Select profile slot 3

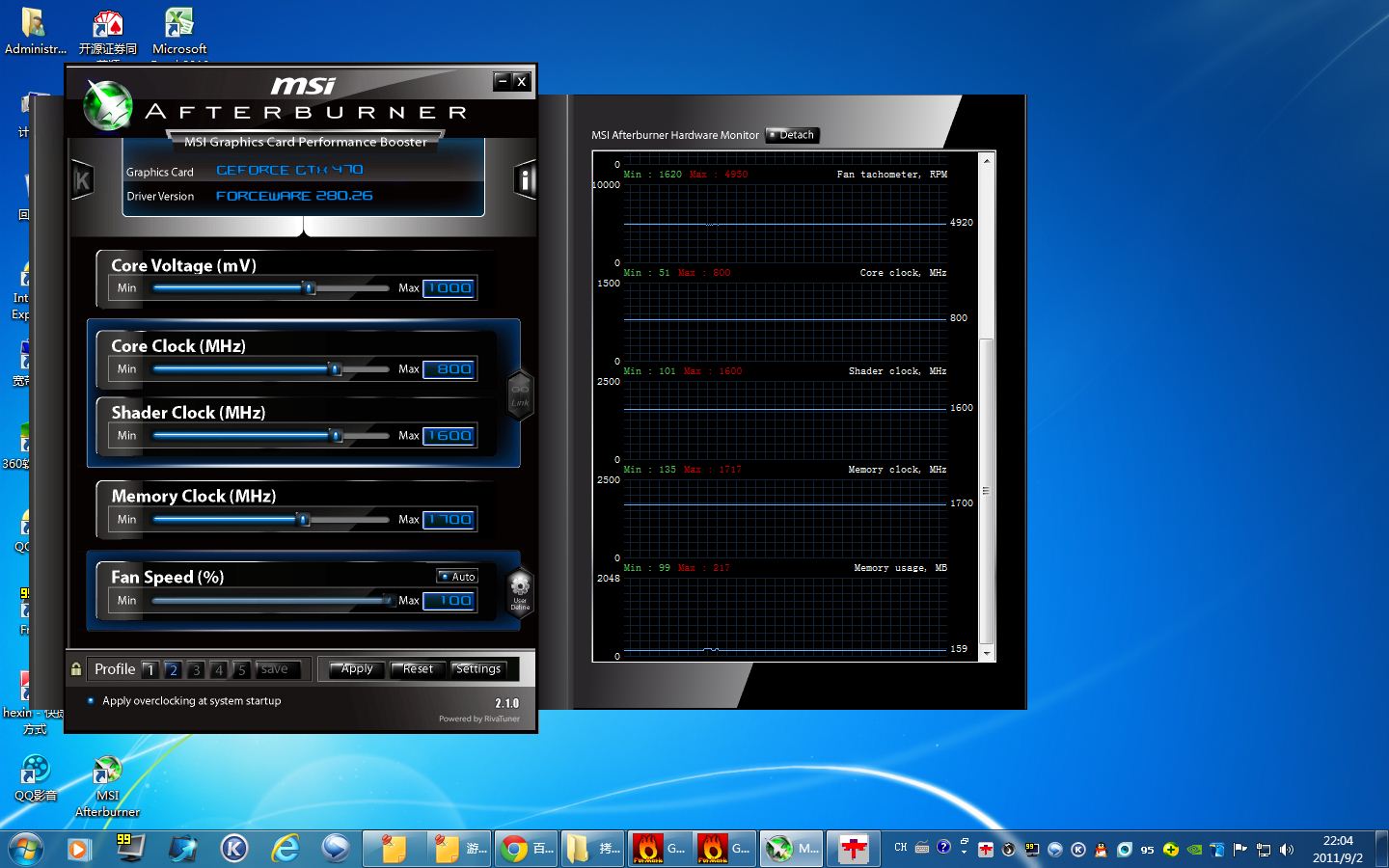click(x=196, y=669)
